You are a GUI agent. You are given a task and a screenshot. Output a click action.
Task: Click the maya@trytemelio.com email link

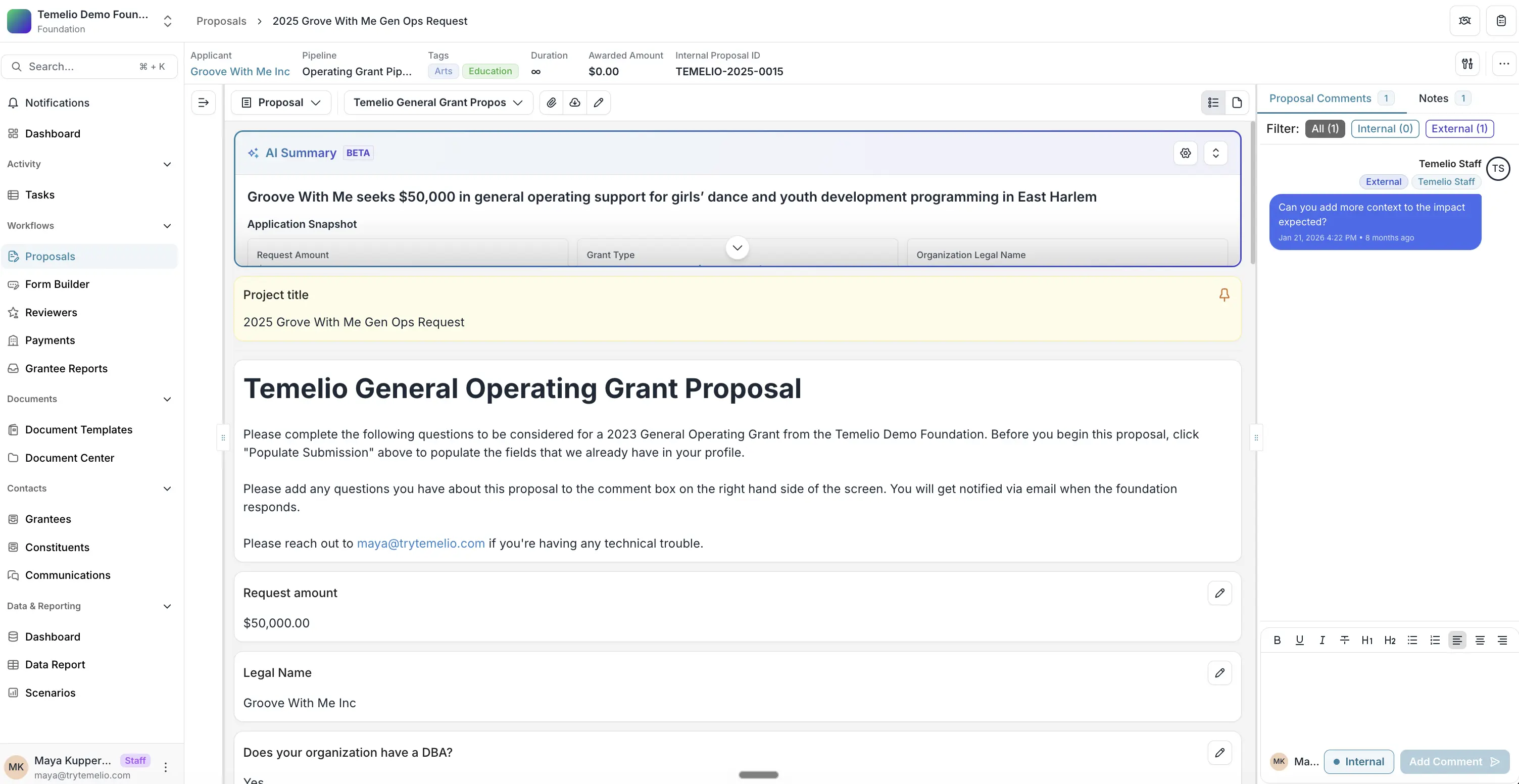coord(421,544)
